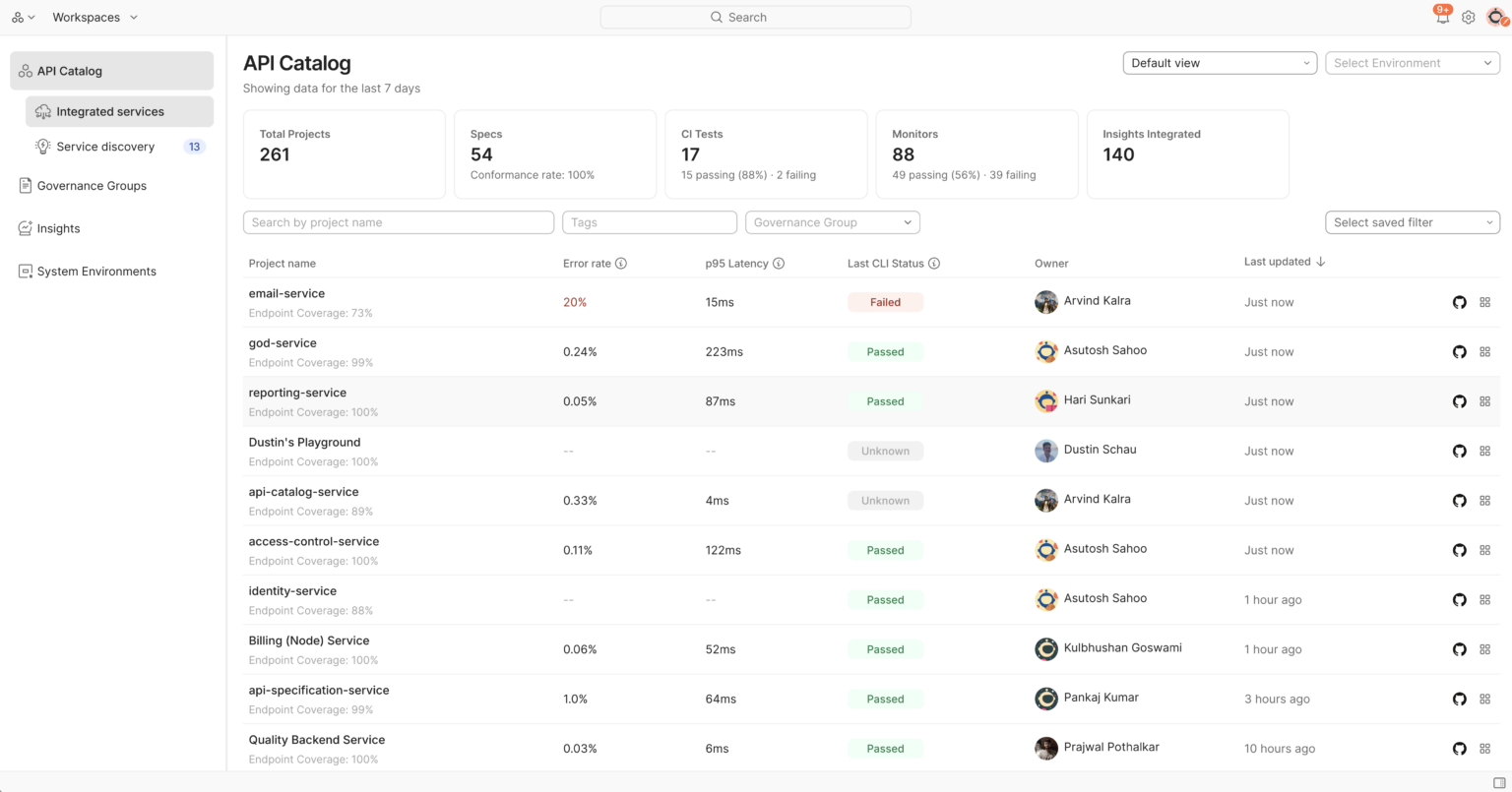The height and width of the screenshot is (792, 1512).
Task: Open the notifications bell
Action: 1442,17
